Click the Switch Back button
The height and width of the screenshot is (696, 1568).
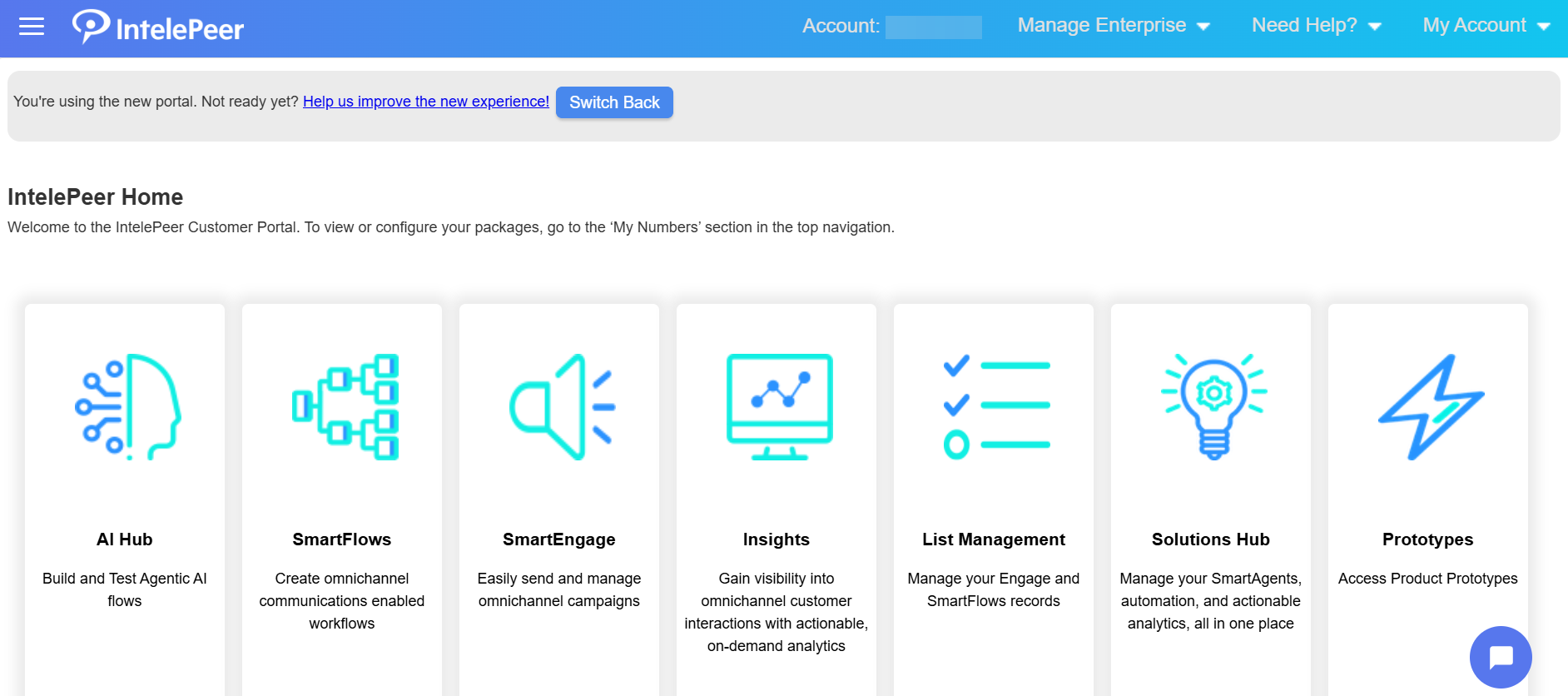(614, 102)
